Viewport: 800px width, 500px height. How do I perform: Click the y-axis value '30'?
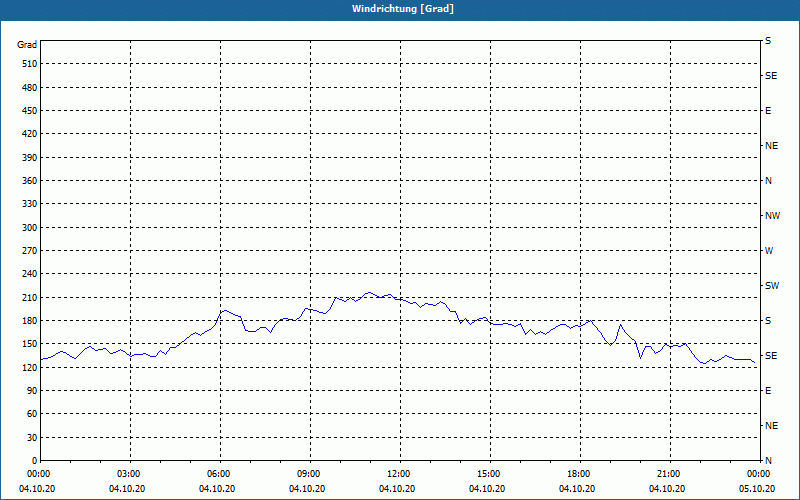pyautogui.click(x=32, y=437)
